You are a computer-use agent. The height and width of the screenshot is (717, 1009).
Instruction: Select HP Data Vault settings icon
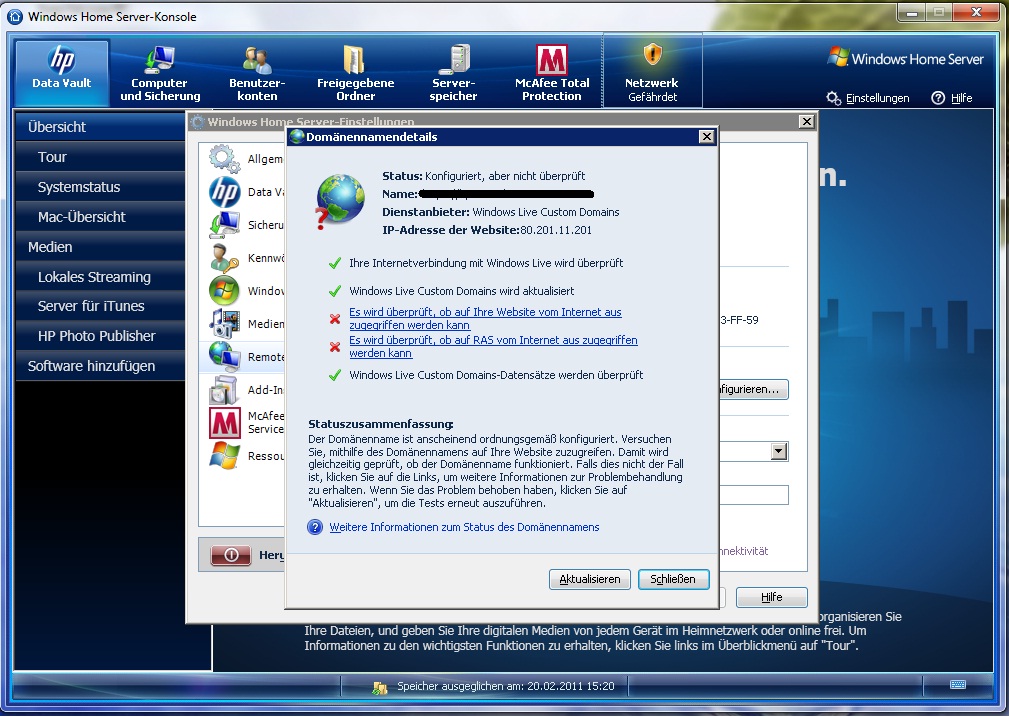pos(224,192)
